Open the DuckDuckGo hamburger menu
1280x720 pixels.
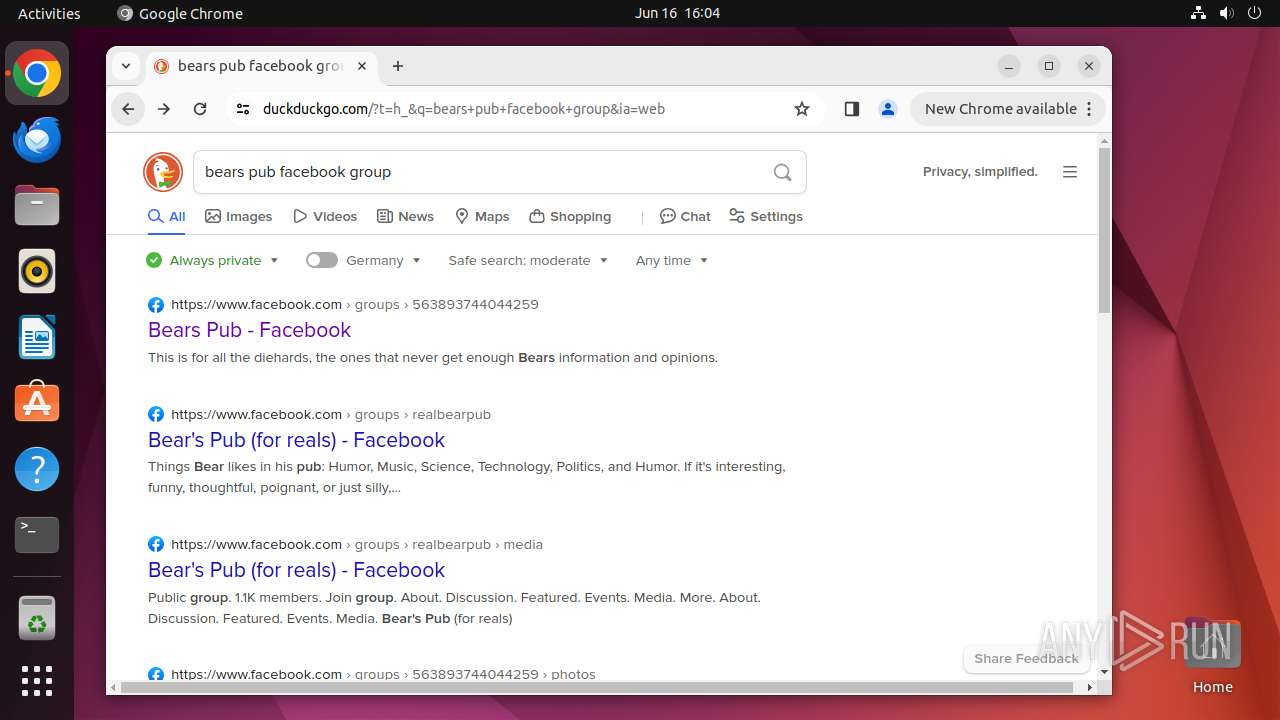click(x=1070, y=172)
